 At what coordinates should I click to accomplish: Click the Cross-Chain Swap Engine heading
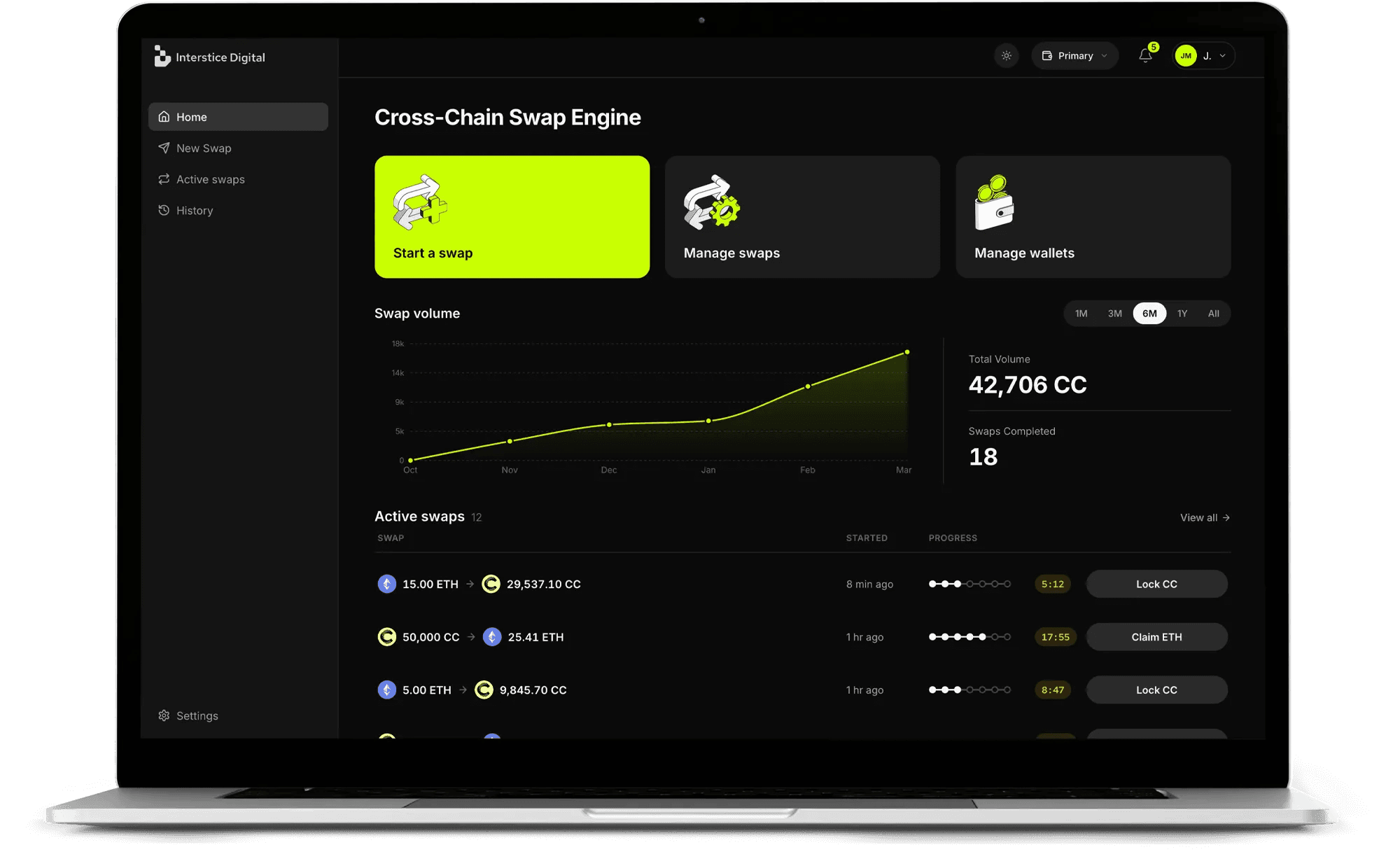point(507,117)
